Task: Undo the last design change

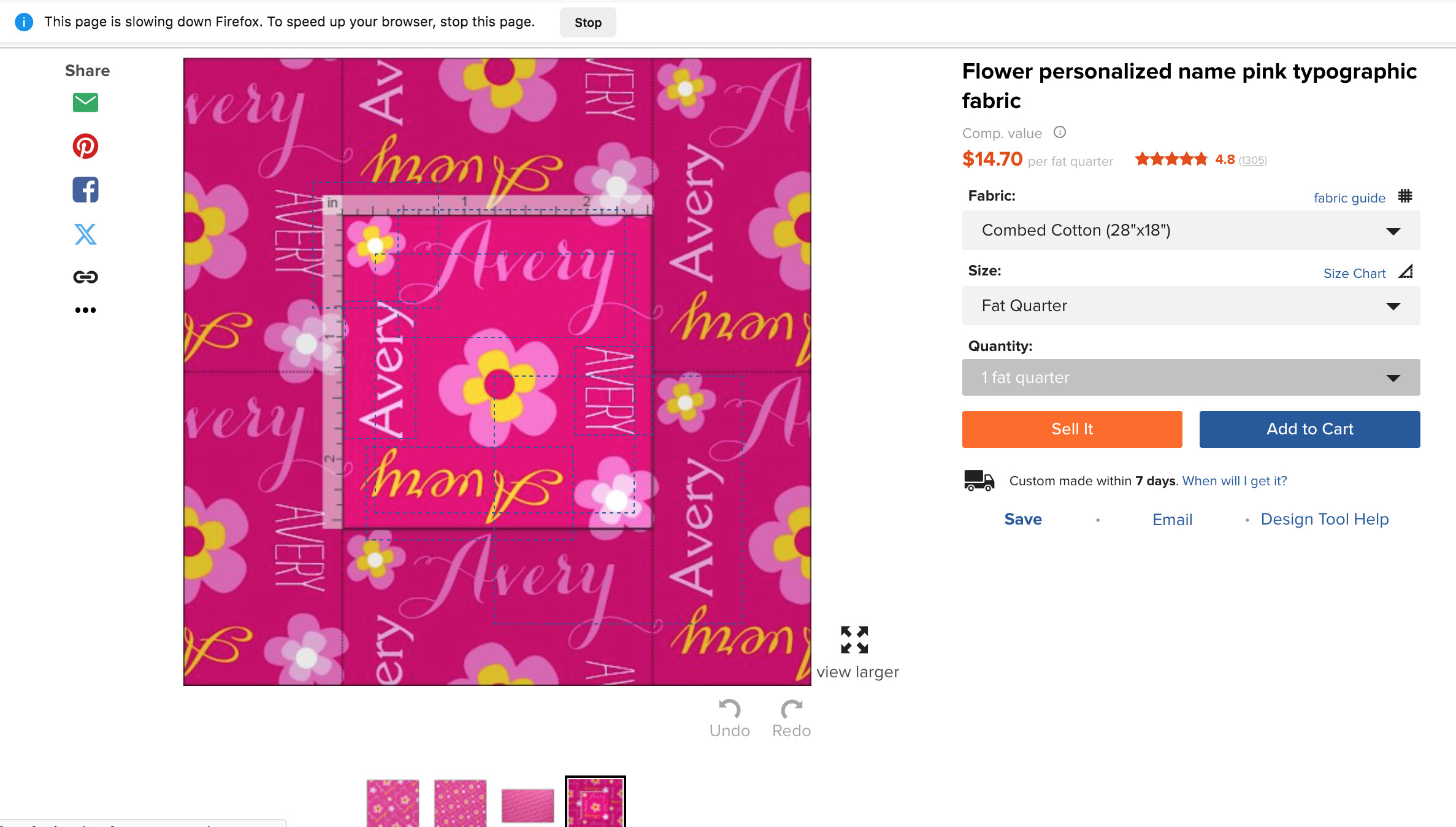Action: [x=729, y=719]
